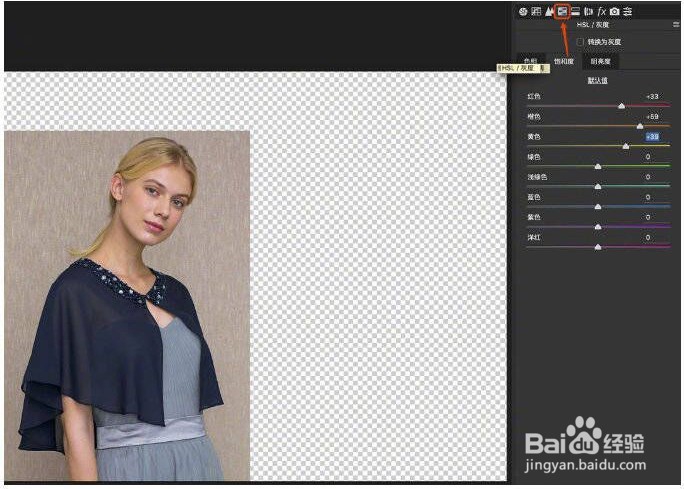Viewport: 684px width, 489px height.
Task: Click the 默认值 link
Action: (598, 81)
